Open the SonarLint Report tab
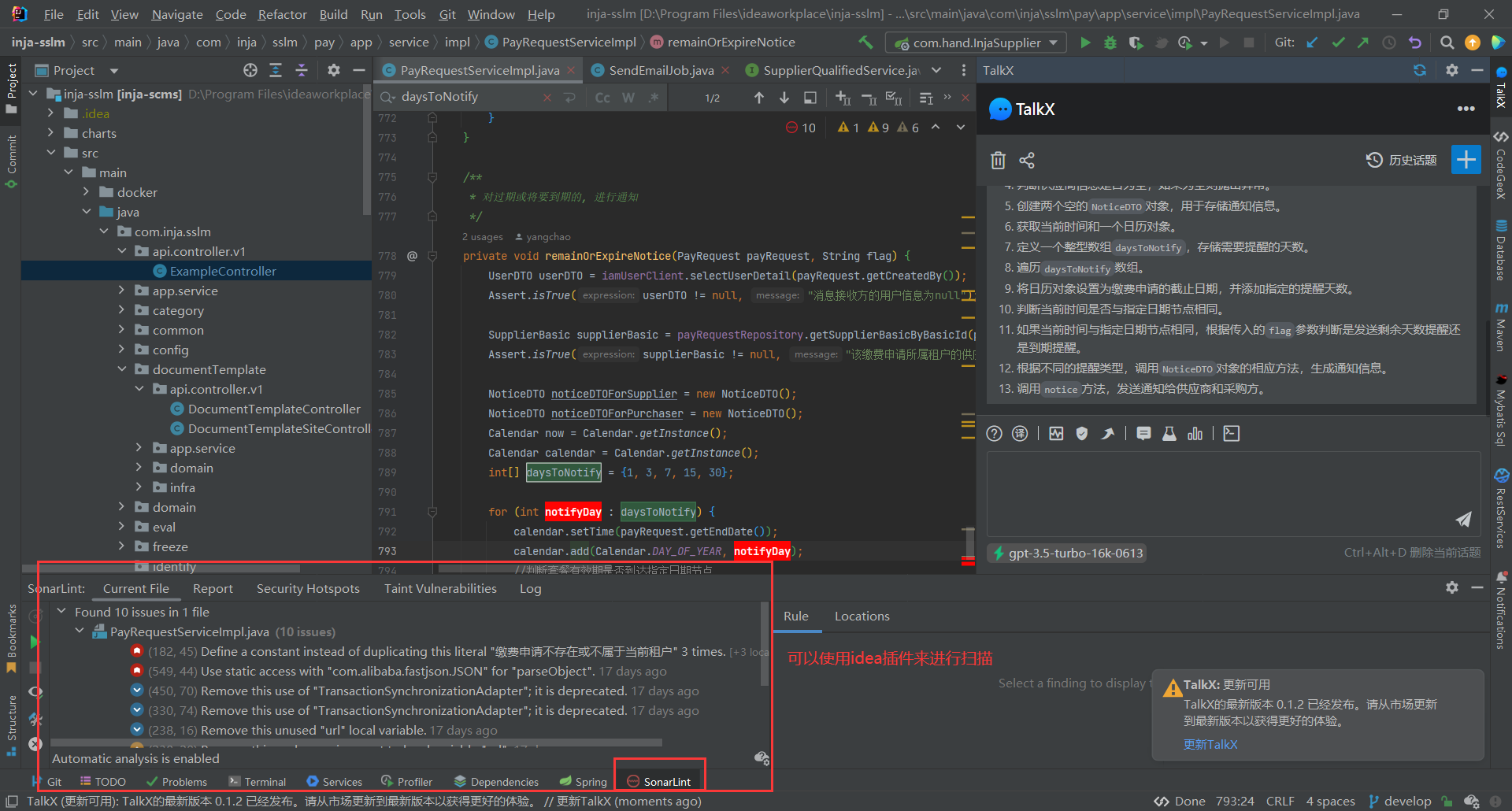The image size is (1512, 811). click(x=213, y=588)
